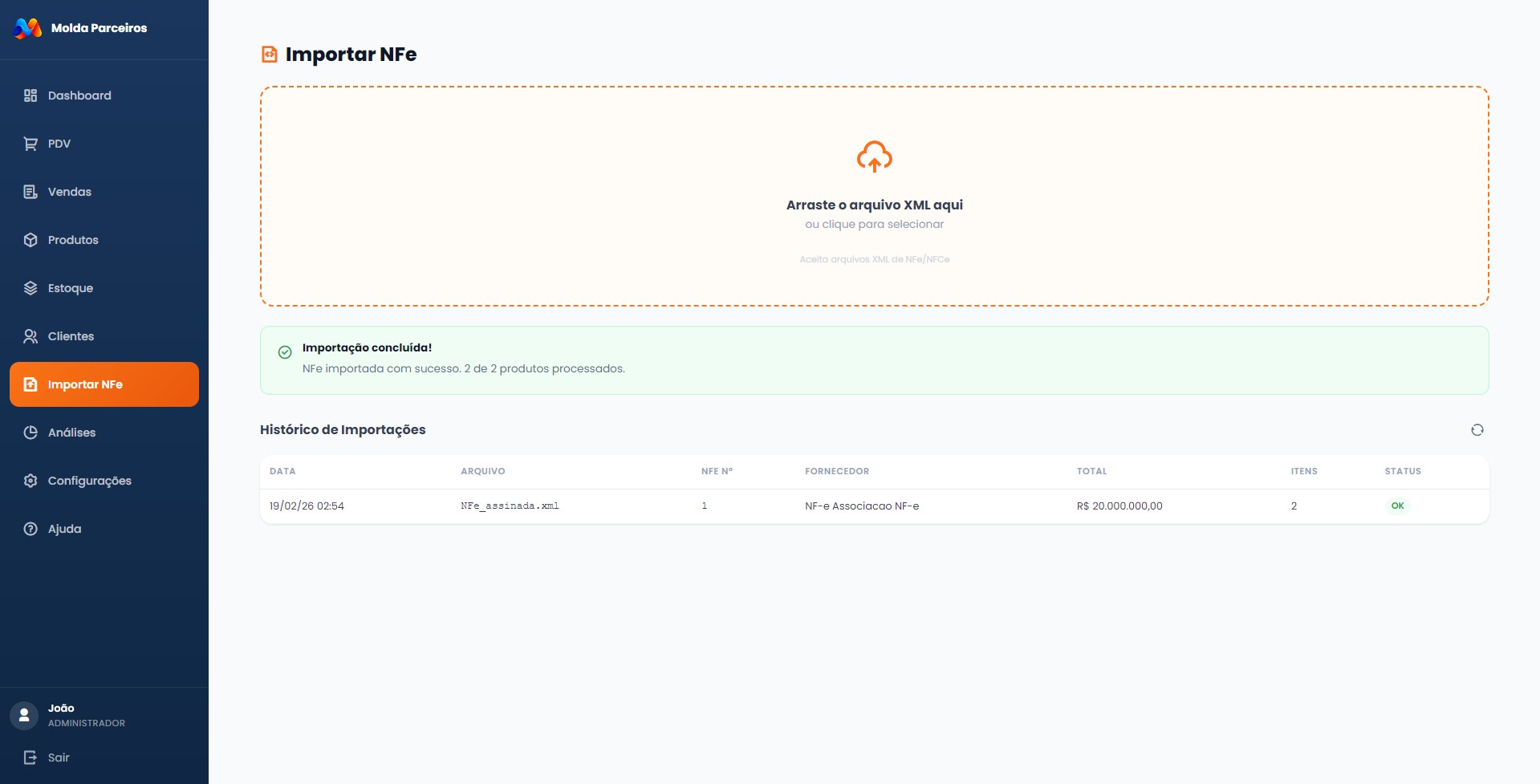Click the Estoque layers icon
Image resolution: width=1540 pixels, height=784 pixels.
[30, 288]
